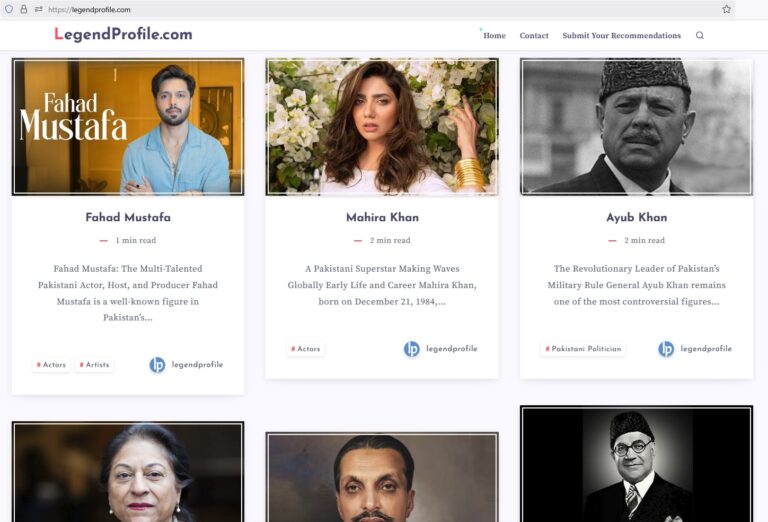Image resolution: width=768 pixels, height=522 pixels.
Task: Click the '1 min read' text
Action: tap(136, 240)
